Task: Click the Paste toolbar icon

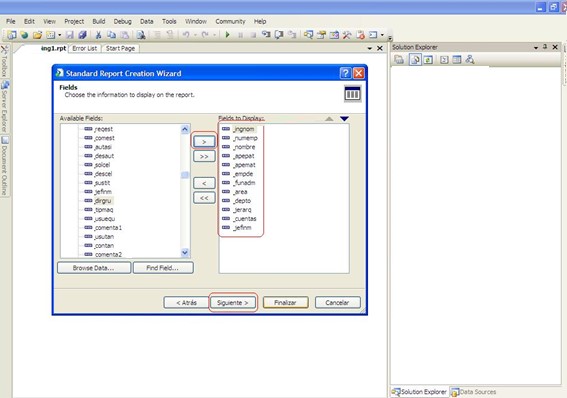Action: click(124, 35)
